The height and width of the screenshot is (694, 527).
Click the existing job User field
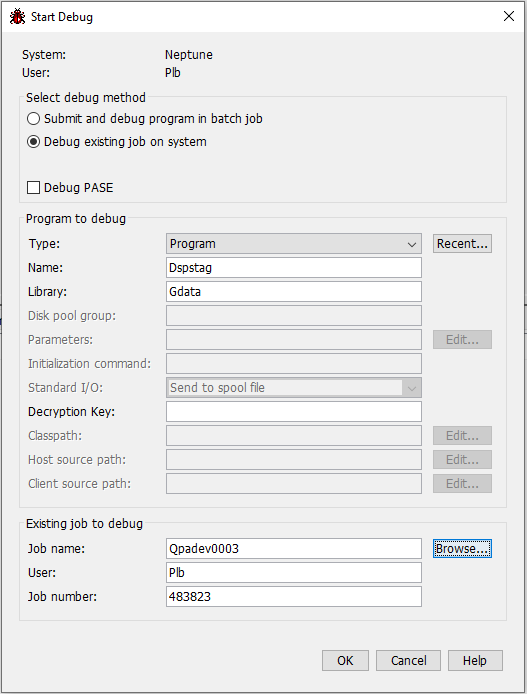[x=294, y=573]
